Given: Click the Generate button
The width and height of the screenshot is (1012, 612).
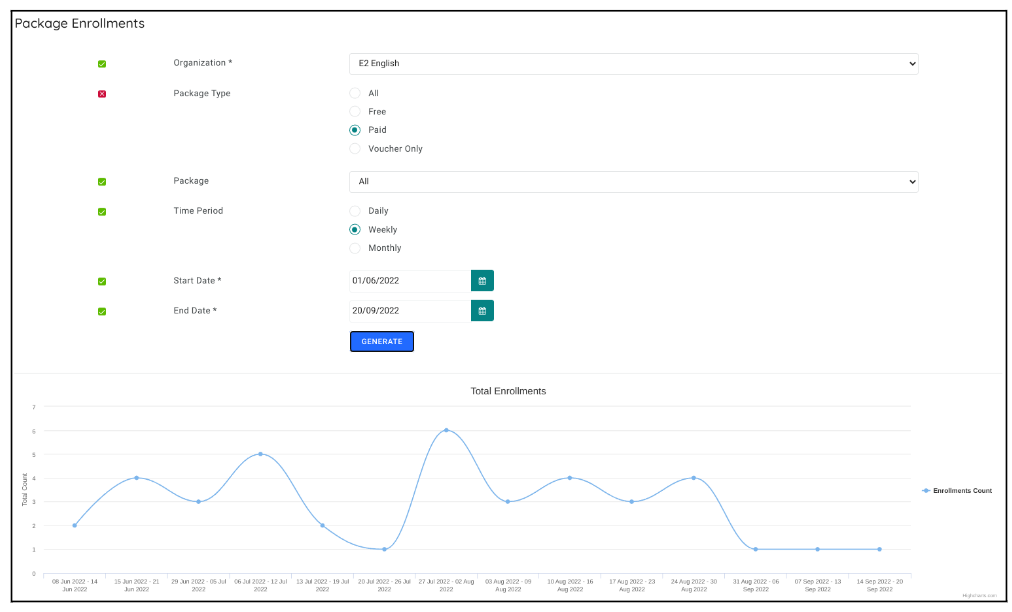Looking at the screenshot, I should pos(381,341).
